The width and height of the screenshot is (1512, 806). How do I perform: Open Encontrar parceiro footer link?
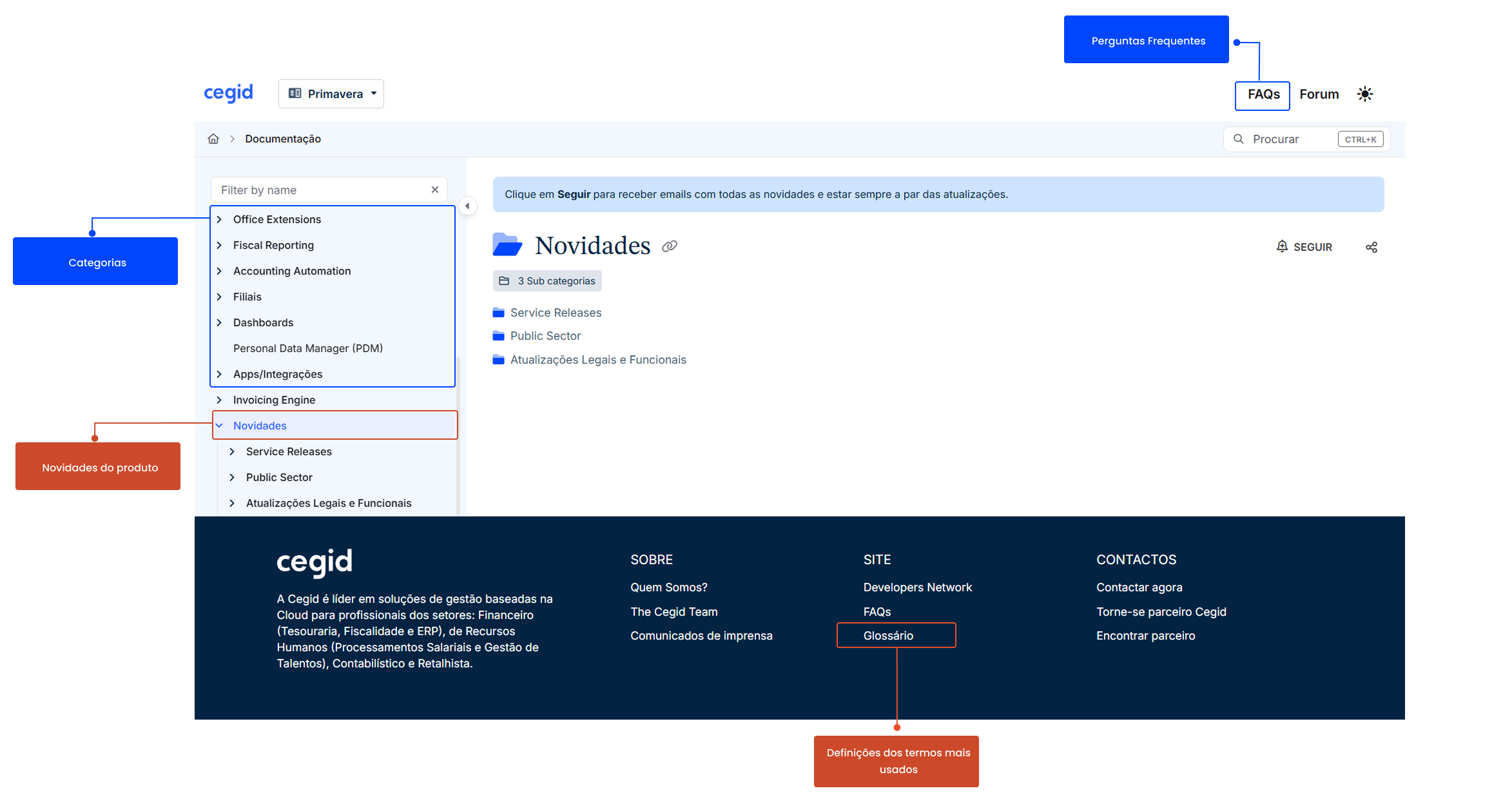[x=1145, y=636]
